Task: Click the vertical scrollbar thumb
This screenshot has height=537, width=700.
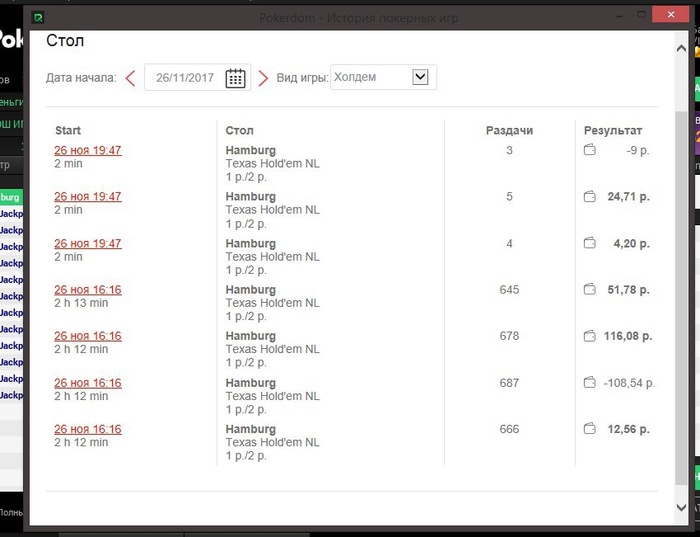Action: [681, 298]
